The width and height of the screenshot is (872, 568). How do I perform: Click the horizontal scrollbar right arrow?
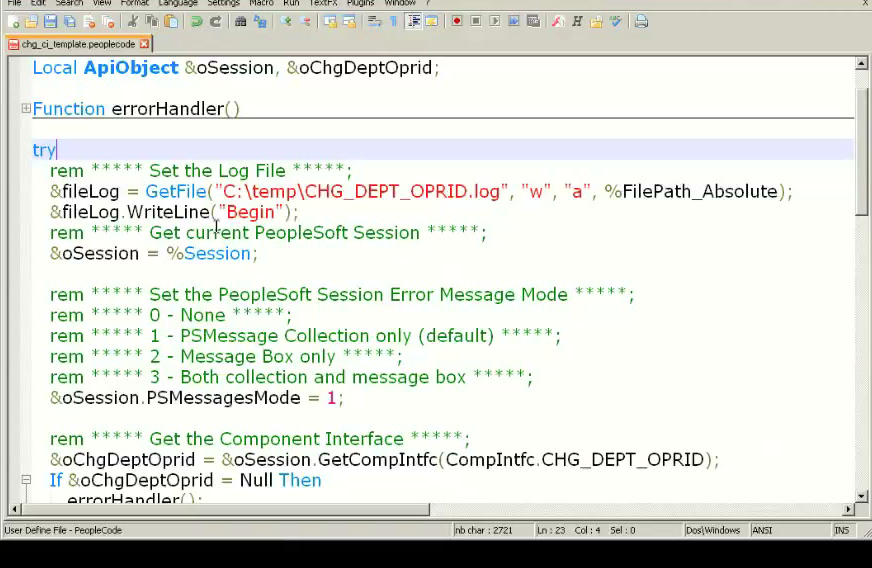click(848, 509)
